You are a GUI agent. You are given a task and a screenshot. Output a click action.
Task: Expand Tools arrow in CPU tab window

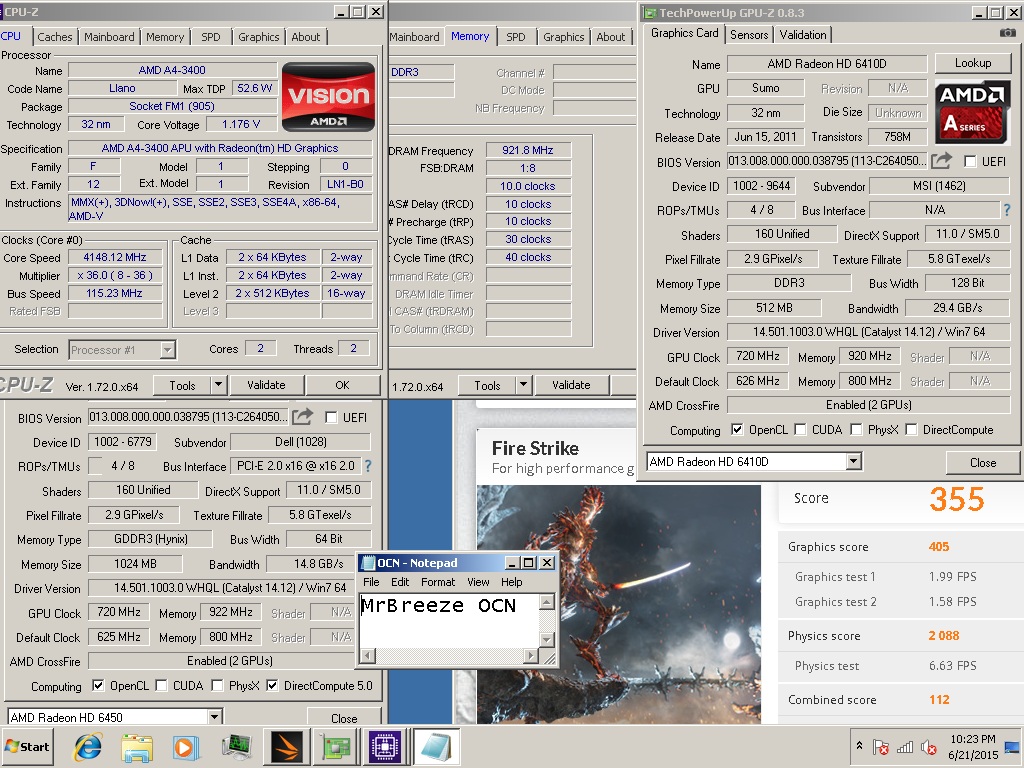point(218,385)
